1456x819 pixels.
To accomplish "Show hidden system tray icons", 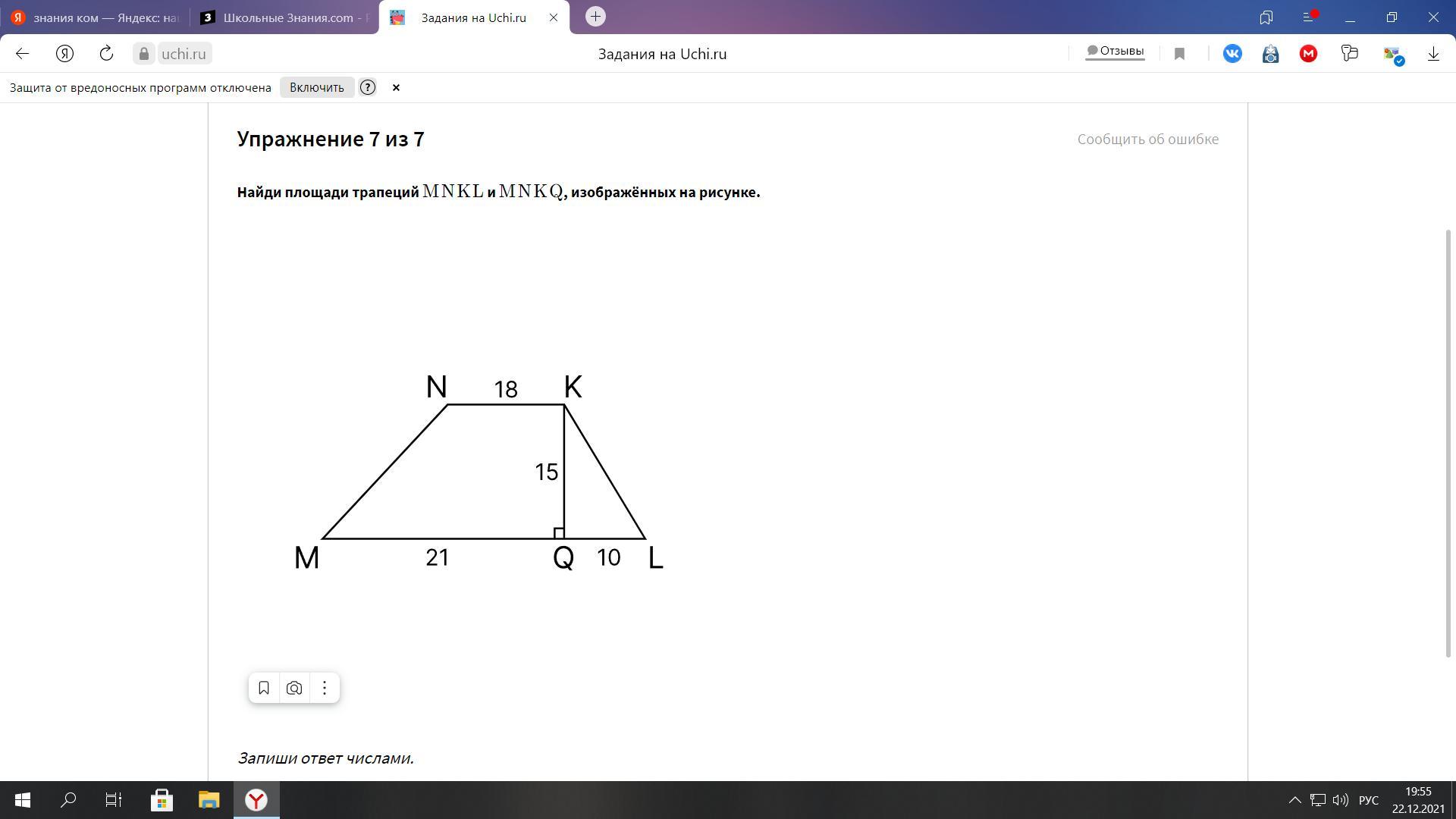I will 1294,800.
